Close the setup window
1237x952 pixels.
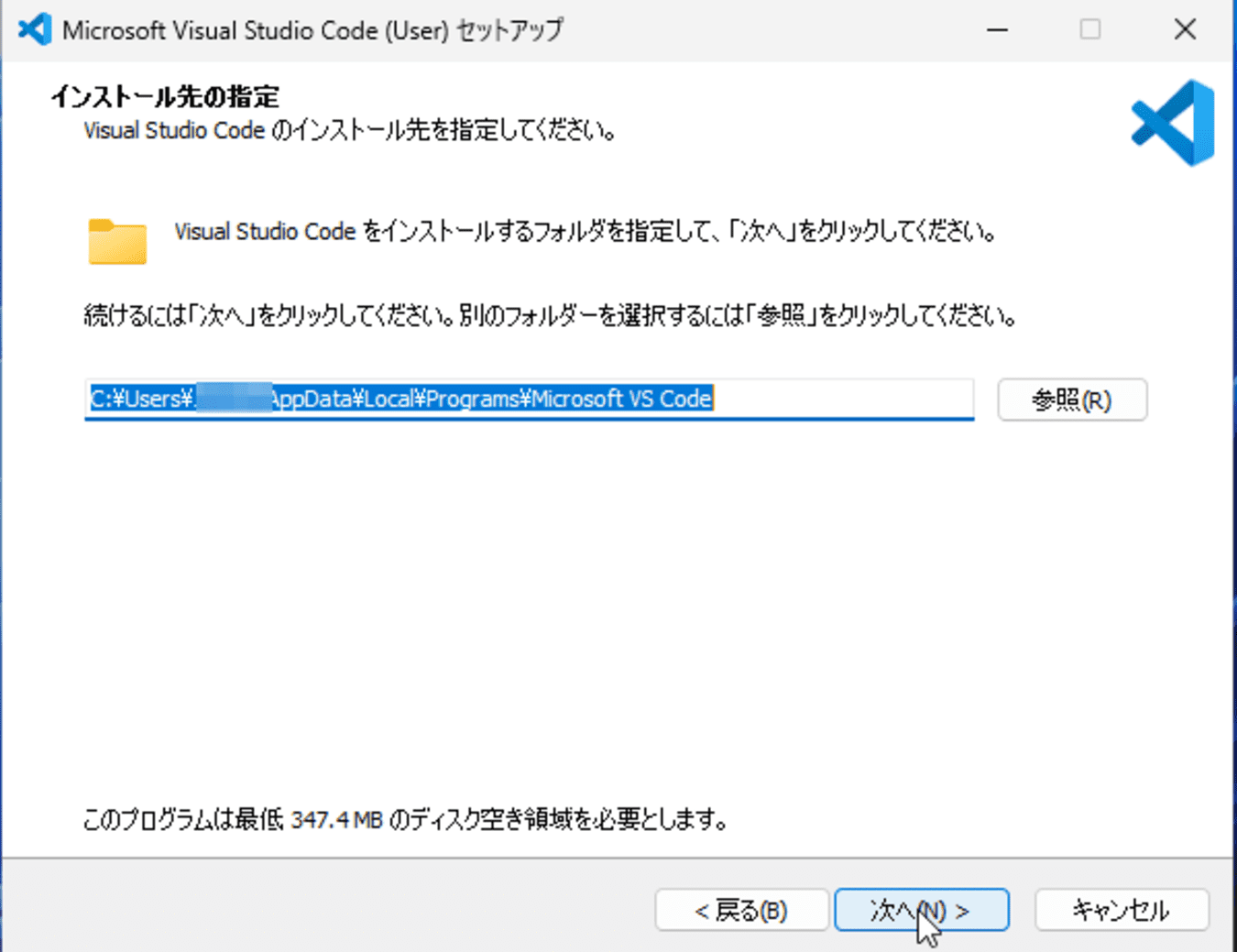point(1185,29)
